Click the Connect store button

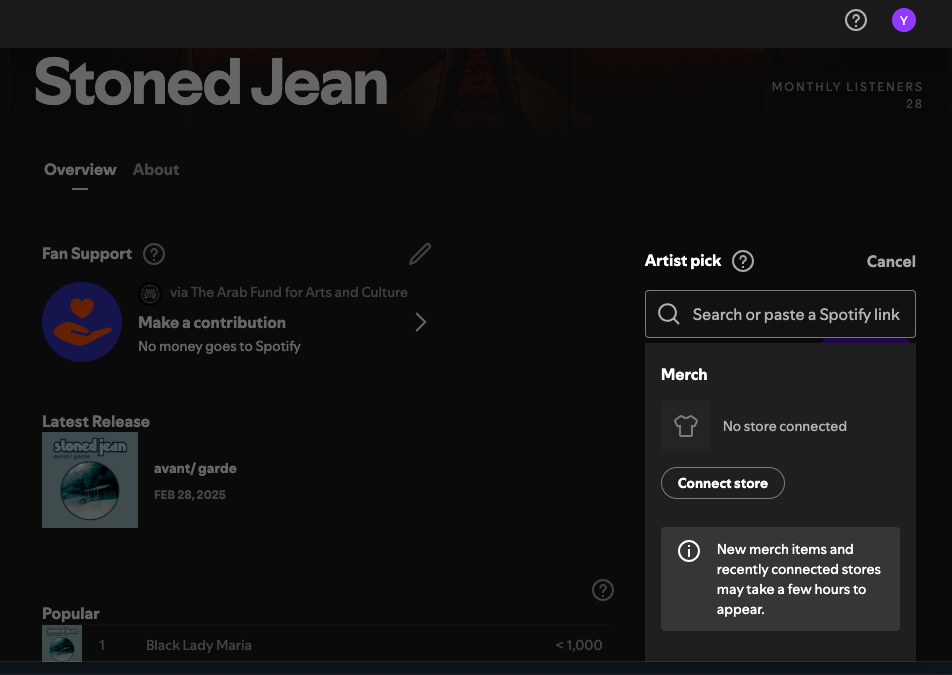[x=722, y=483]
